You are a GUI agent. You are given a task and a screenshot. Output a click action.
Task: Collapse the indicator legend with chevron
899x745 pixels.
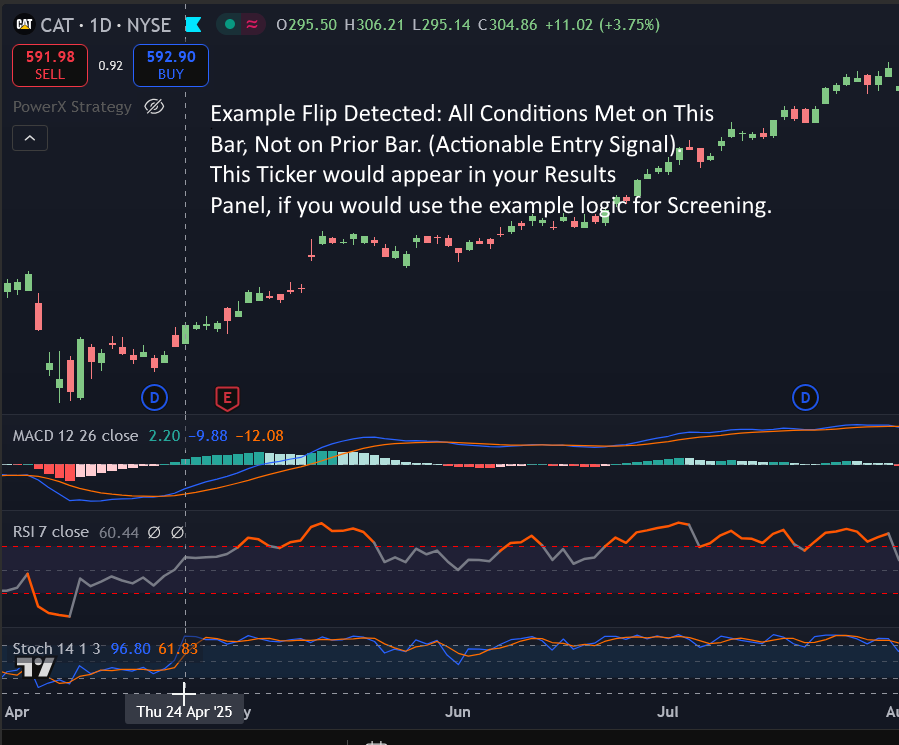[29, 138]
